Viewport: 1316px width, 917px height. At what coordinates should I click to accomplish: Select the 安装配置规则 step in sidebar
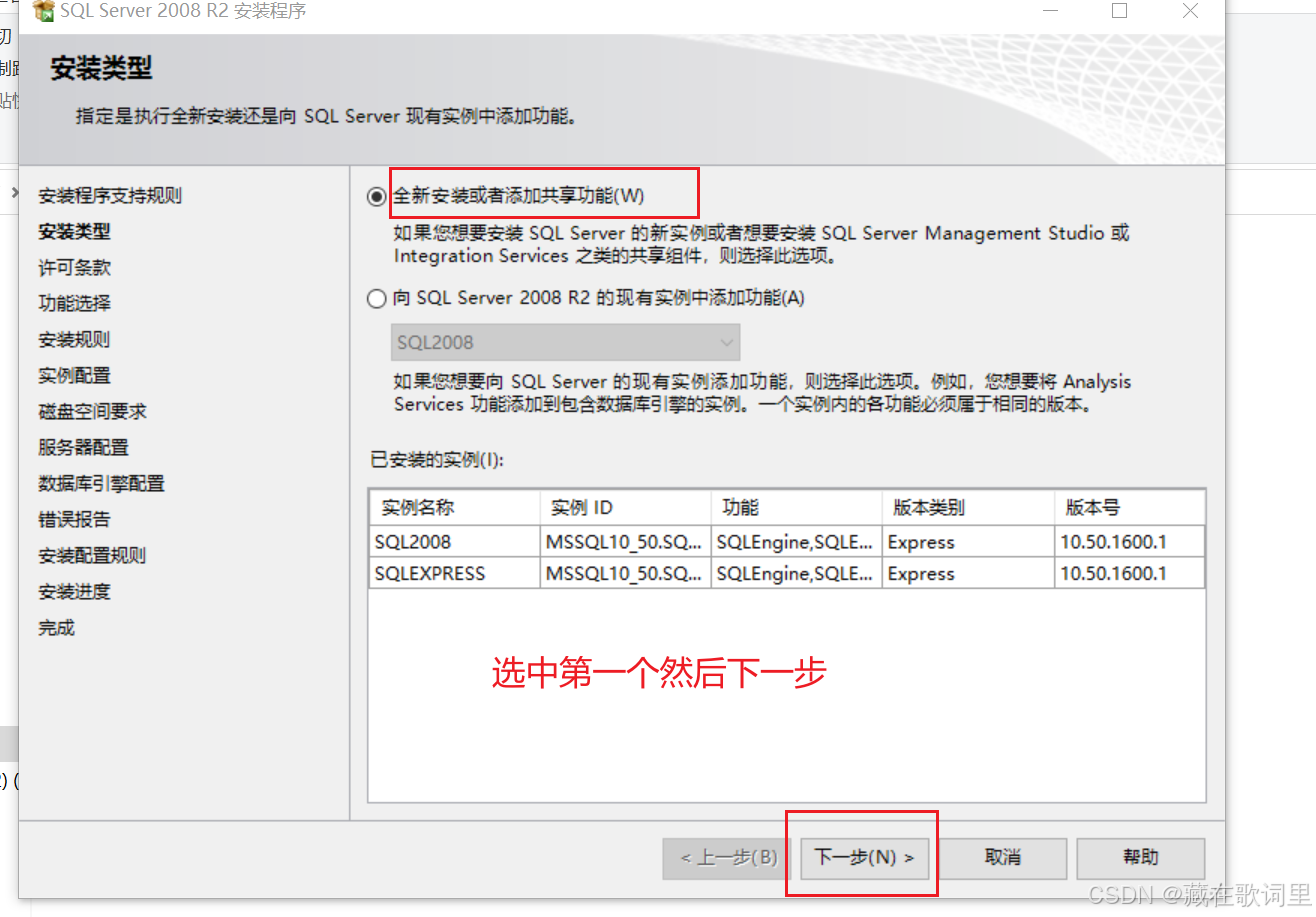click(92, 555)
